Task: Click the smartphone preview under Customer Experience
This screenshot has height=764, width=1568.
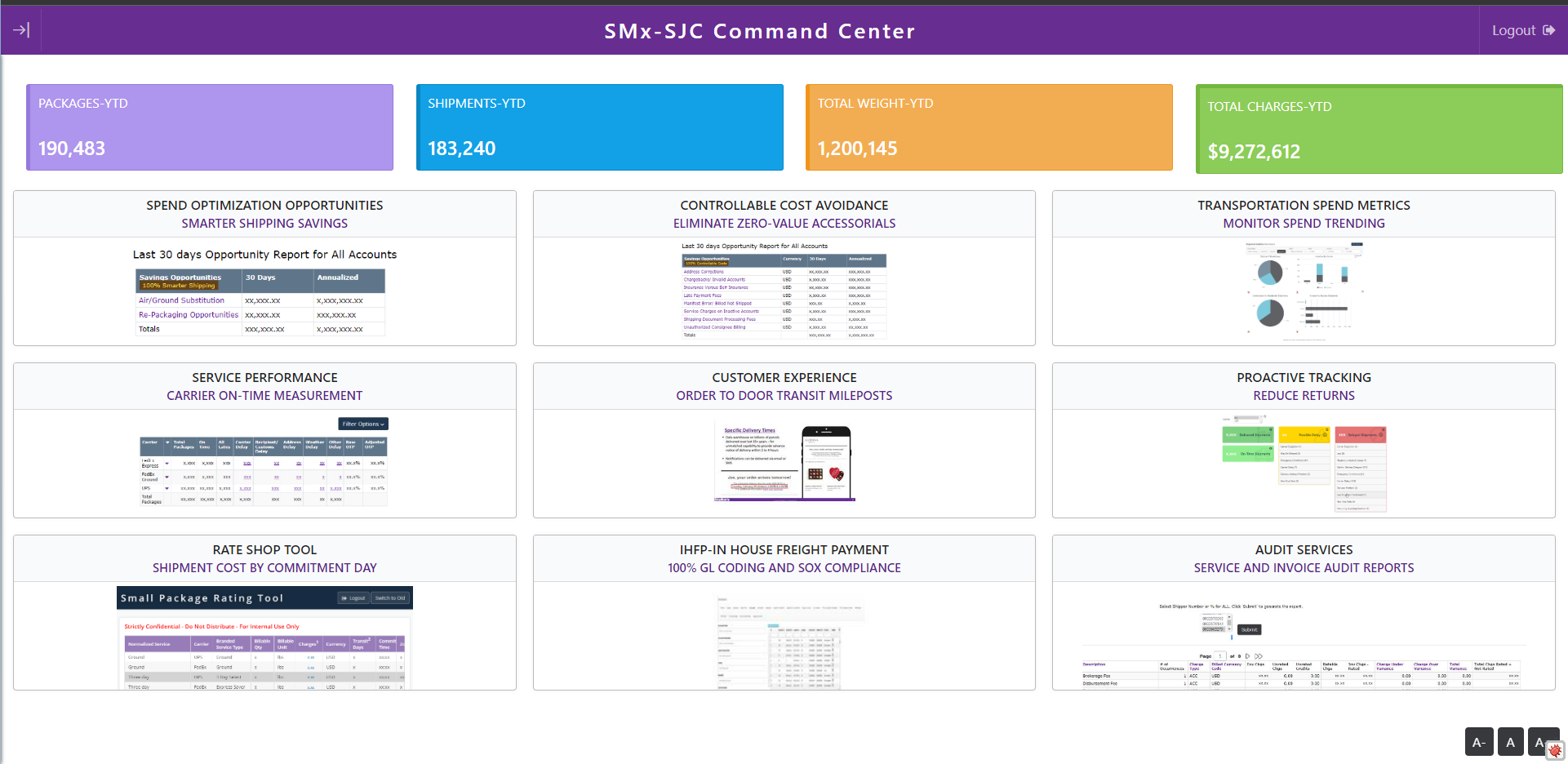Action: pos(827,461)
